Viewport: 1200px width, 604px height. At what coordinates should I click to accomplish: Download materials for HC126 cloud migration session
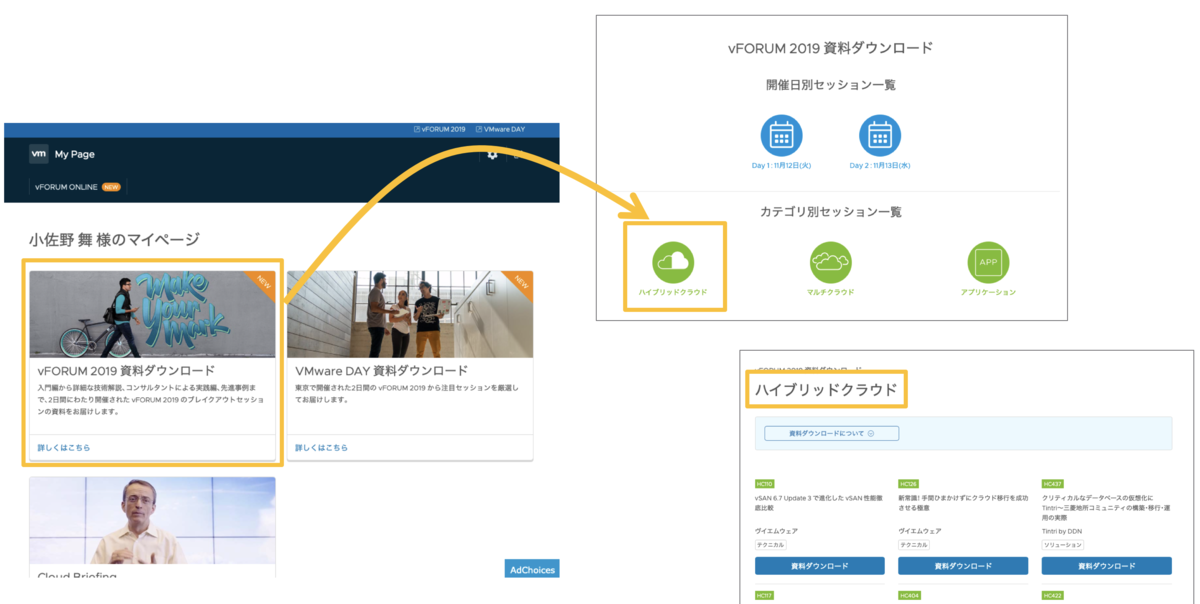click(x=963, y=566)
